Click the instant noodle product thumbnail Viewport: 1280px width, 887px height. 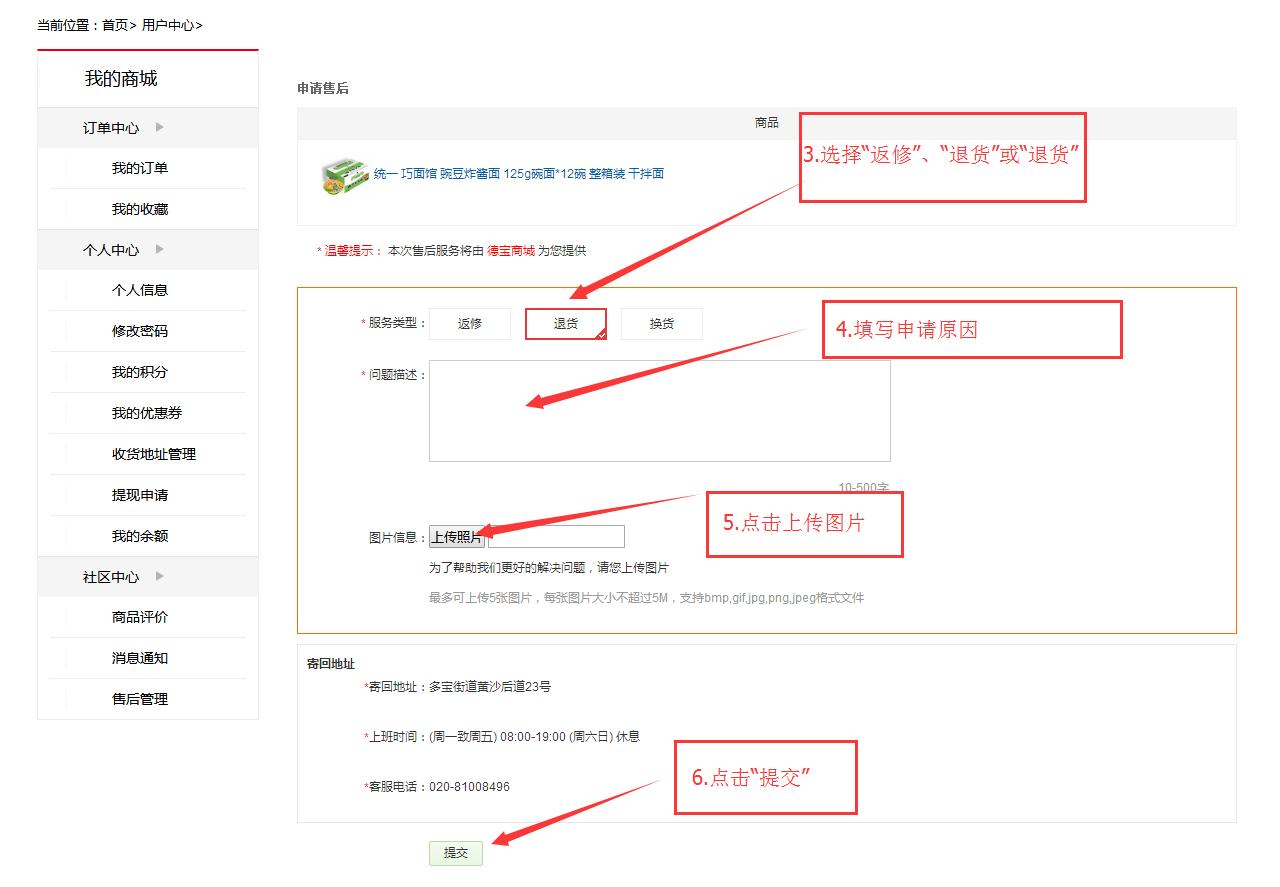point(343,175)
